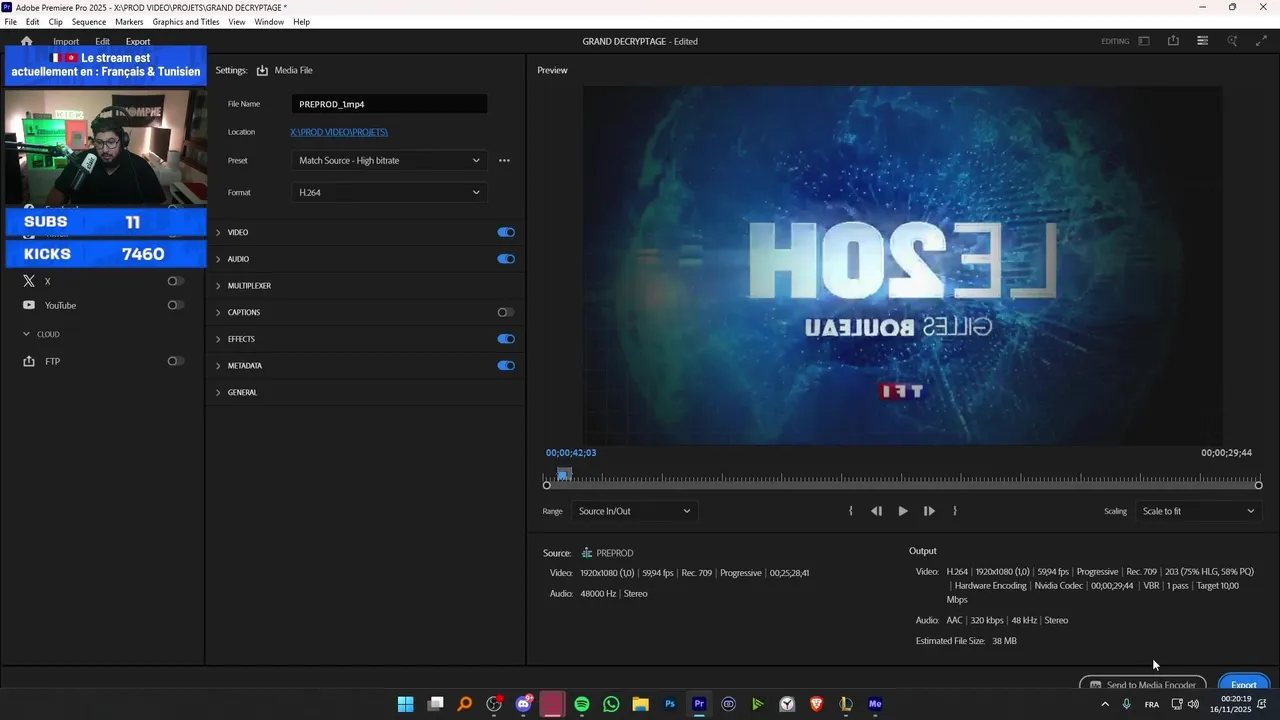The height and width of the screenshot is (720, 1280).
Task: Open Brave browser from the taskbar
Action: click(817, 704)
